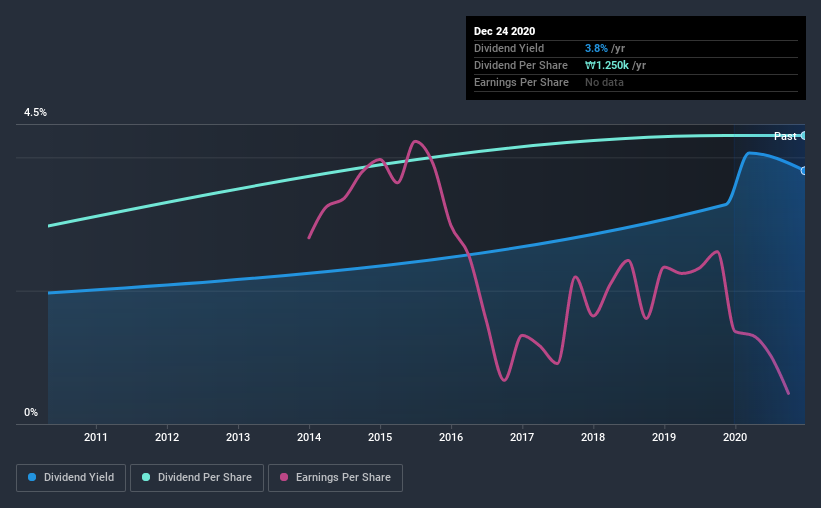Image resolution: width=821 pixels, height=508 pixels.
Task: Click the blue Dividend Yield legend dot
Action: 32,477
